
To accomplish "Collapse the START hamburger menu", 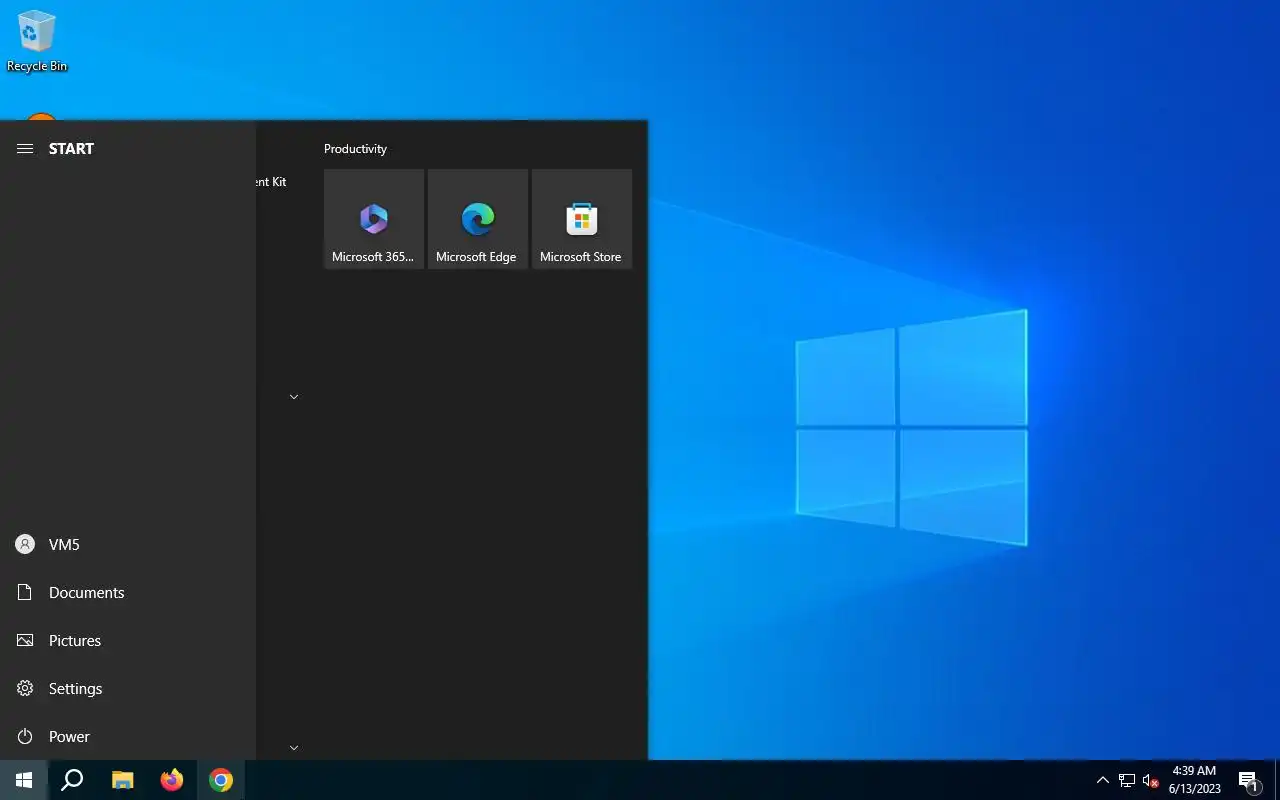I will 25,148.
